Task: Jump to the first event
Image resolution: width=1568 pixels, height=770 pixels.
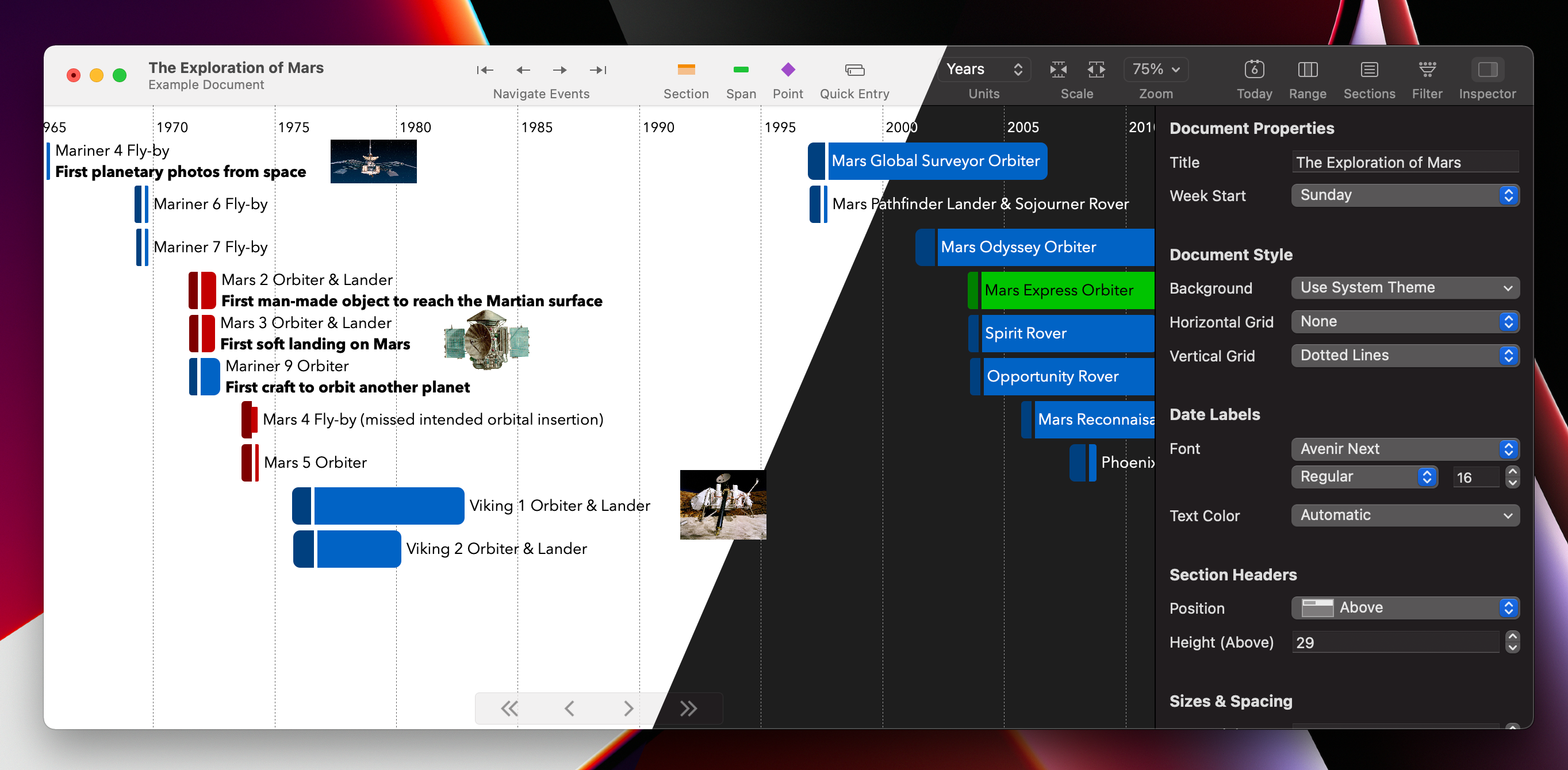Action: click(x=485, y=70)
